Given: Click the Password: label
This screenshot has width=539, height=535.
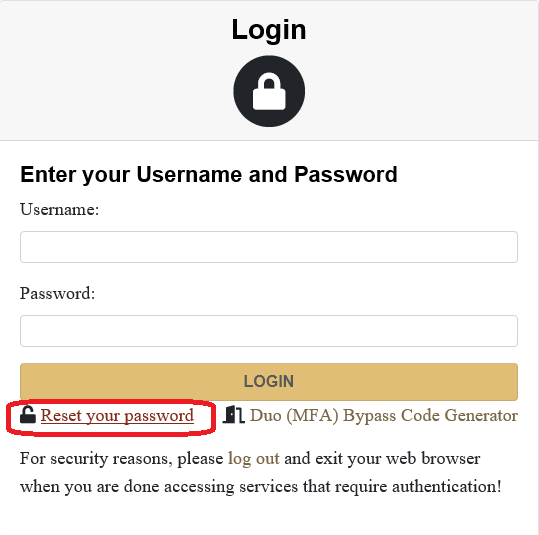Looking at the screenshot, I should click(57, 293).
